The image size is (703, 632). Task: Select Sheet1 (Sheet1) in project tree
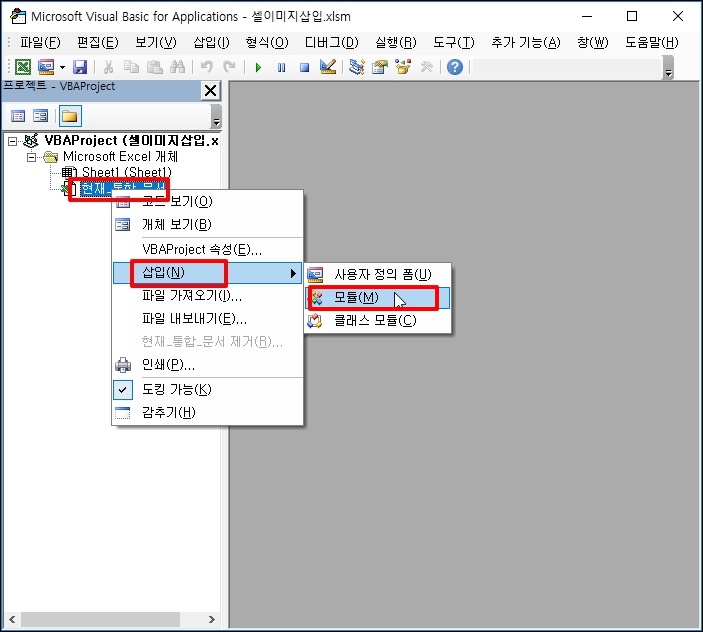click(126, 173)
